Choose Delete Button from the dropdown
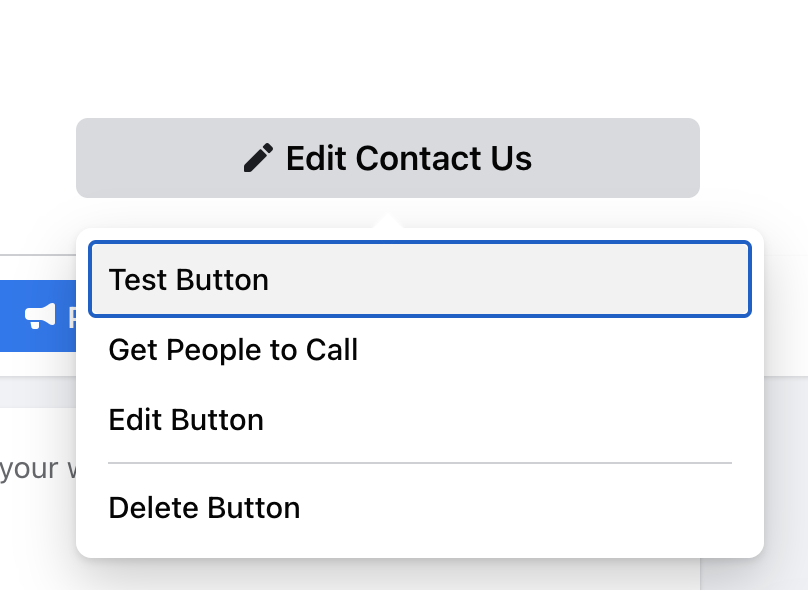The image size is (808, 590). tap(419, 508)
